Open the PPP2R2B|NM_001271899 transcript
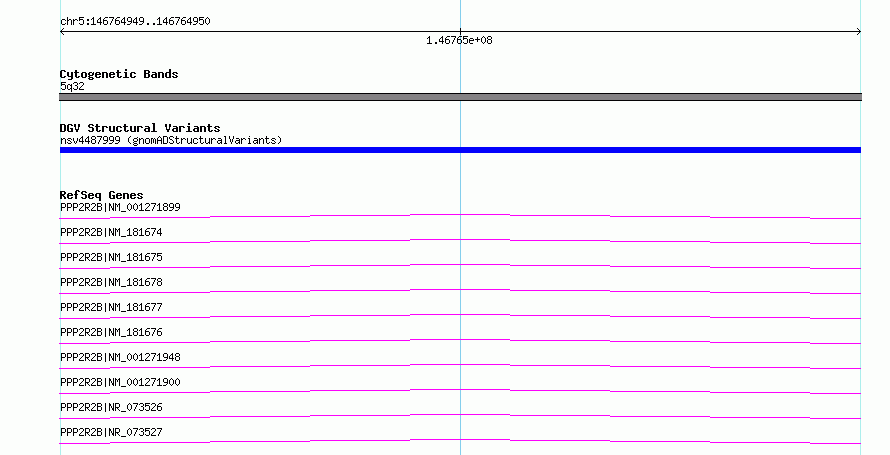The width and height of the screenshot is (890, 455). click(120, 207)
